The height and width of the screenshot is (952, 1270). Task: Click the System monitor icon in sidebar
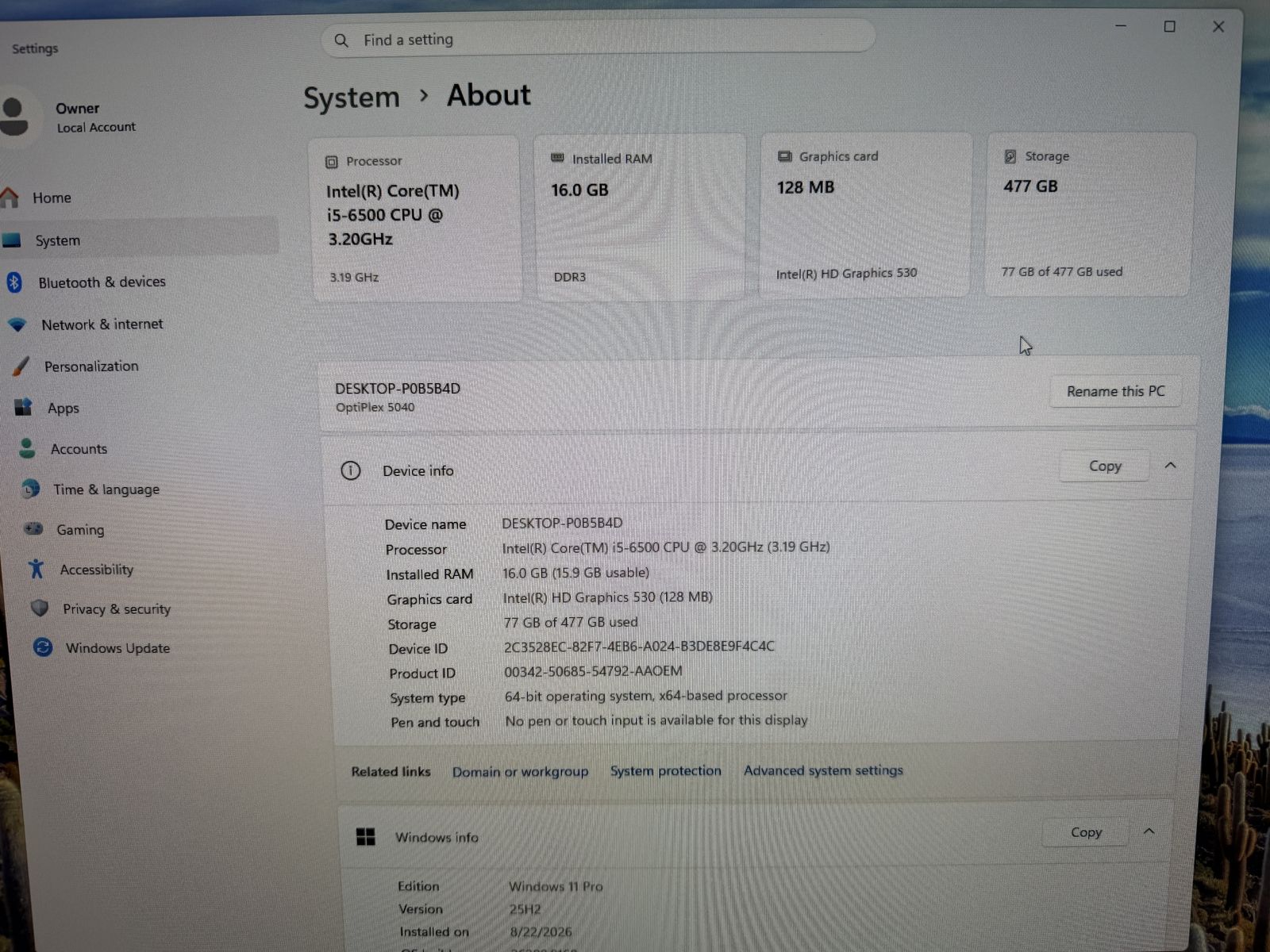coord(12,240)
